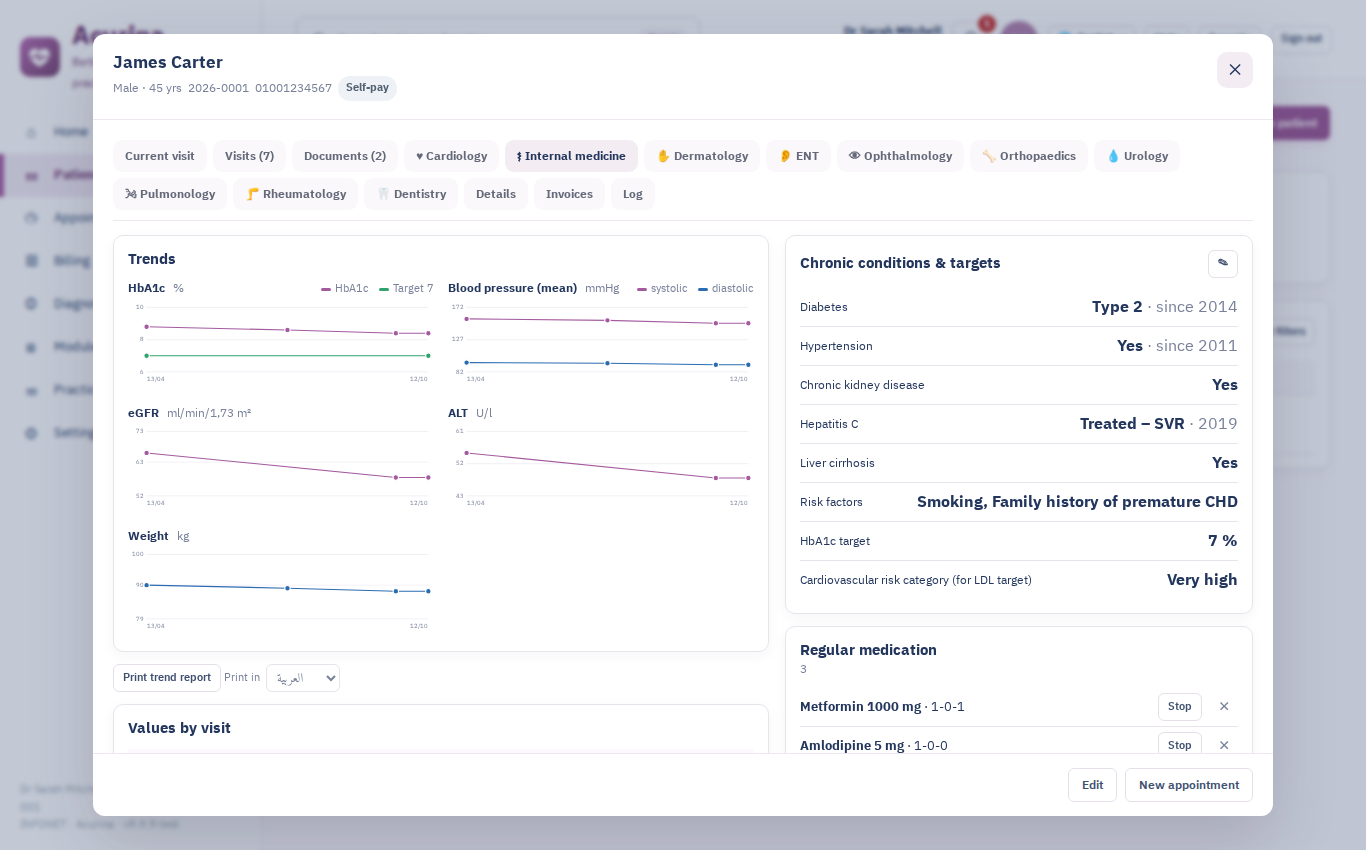The width and height of the screenshot is (1366, 850).
Task: View the Invoices tab
Action: (569, 194)
